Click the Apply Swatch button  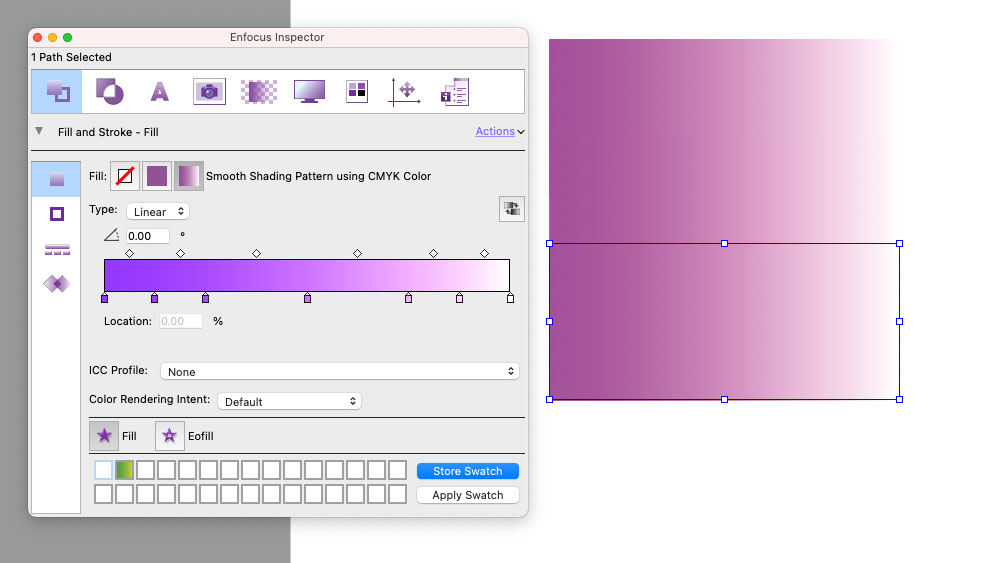point(468,495)
